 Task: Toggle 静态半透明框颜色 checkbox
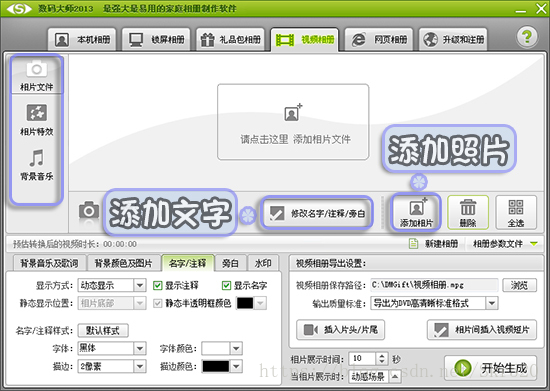[158, 303]
